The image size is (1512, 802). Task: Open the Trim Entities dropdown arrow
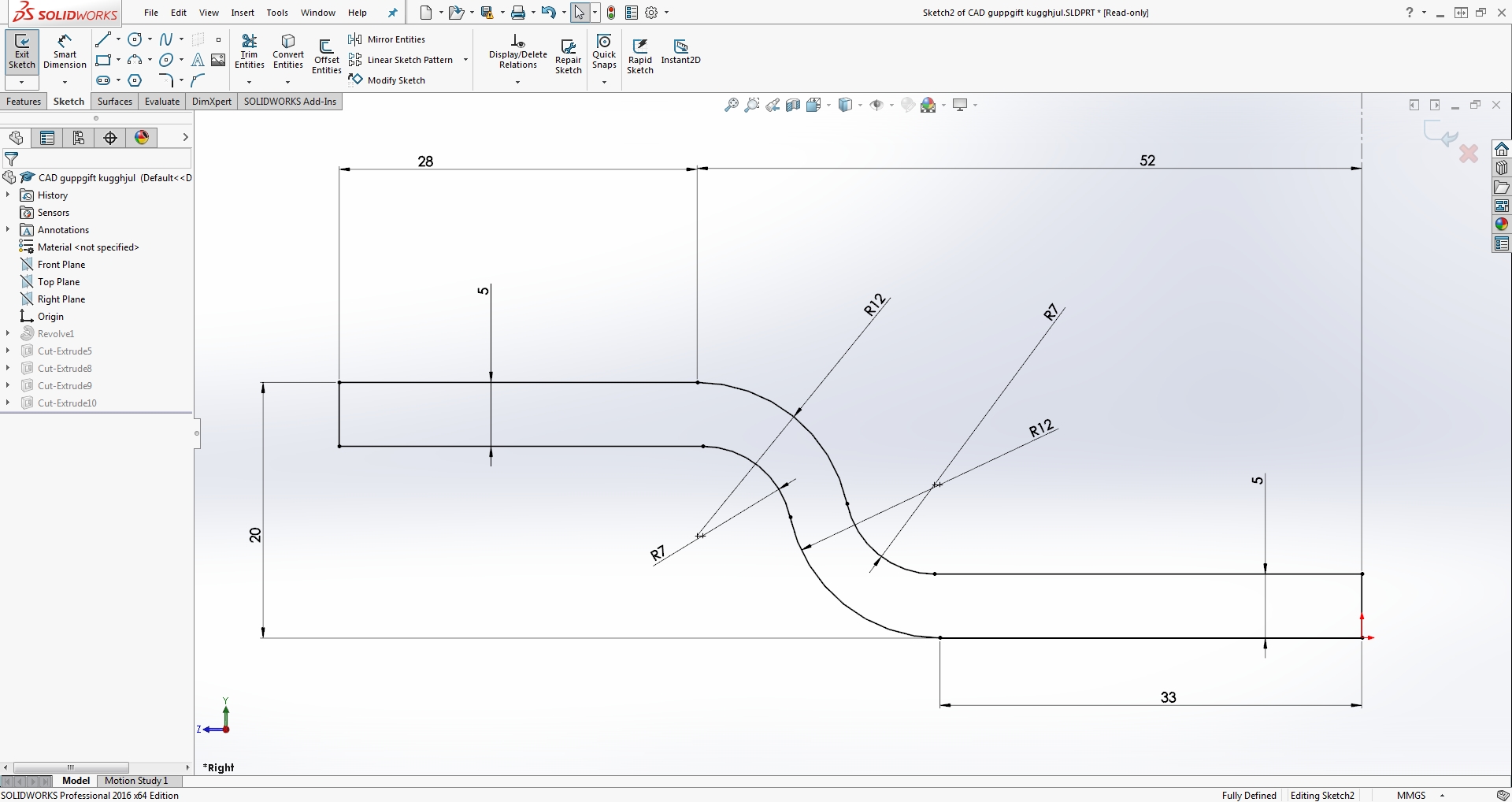point(249,82)
